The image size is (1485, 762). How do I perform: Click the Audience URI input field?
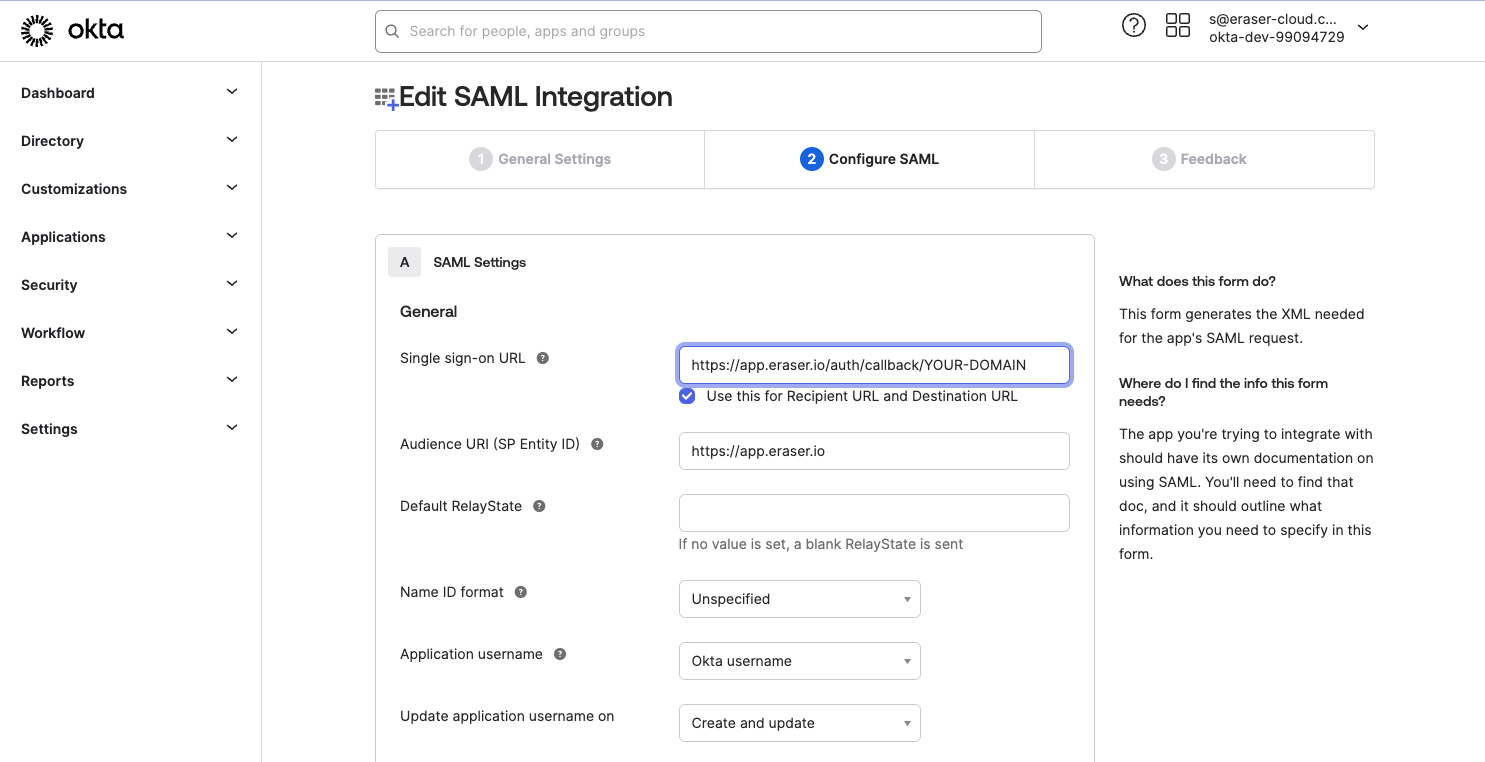pyautogui.click(x=874, y=451)
